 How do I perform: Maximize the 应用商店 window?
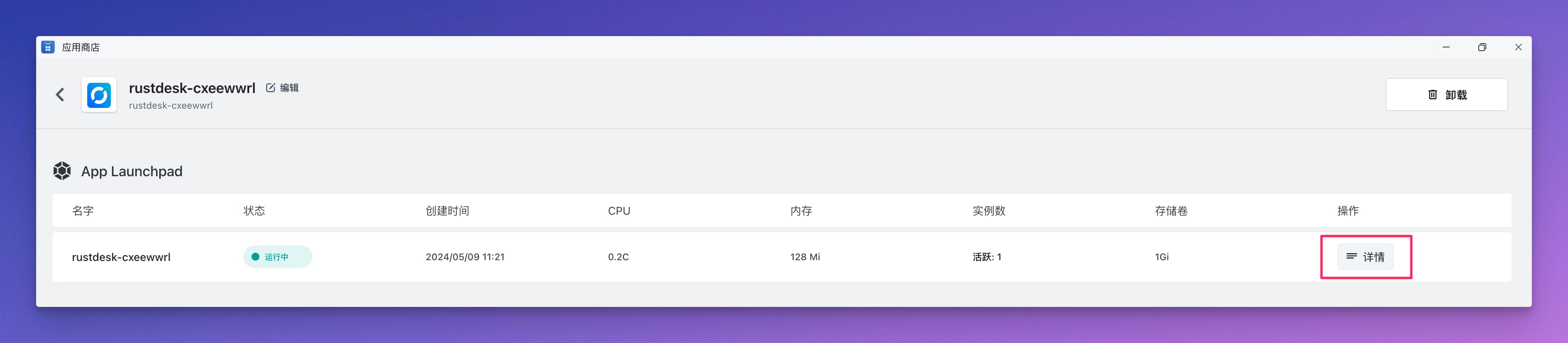point(1482,47)
